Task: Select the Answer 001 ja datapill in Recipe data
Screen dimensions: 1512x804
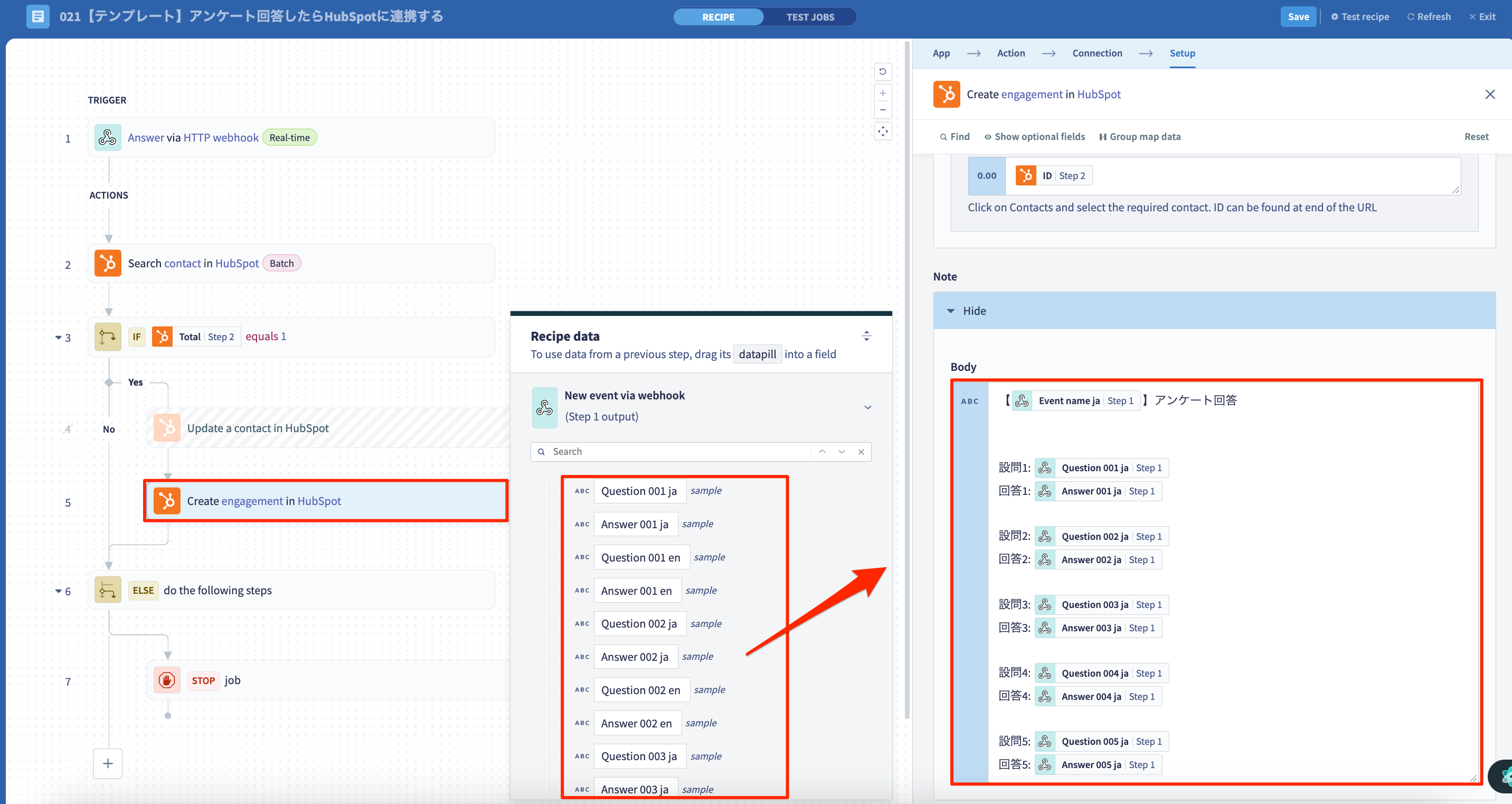Action: tap(635, 525)
